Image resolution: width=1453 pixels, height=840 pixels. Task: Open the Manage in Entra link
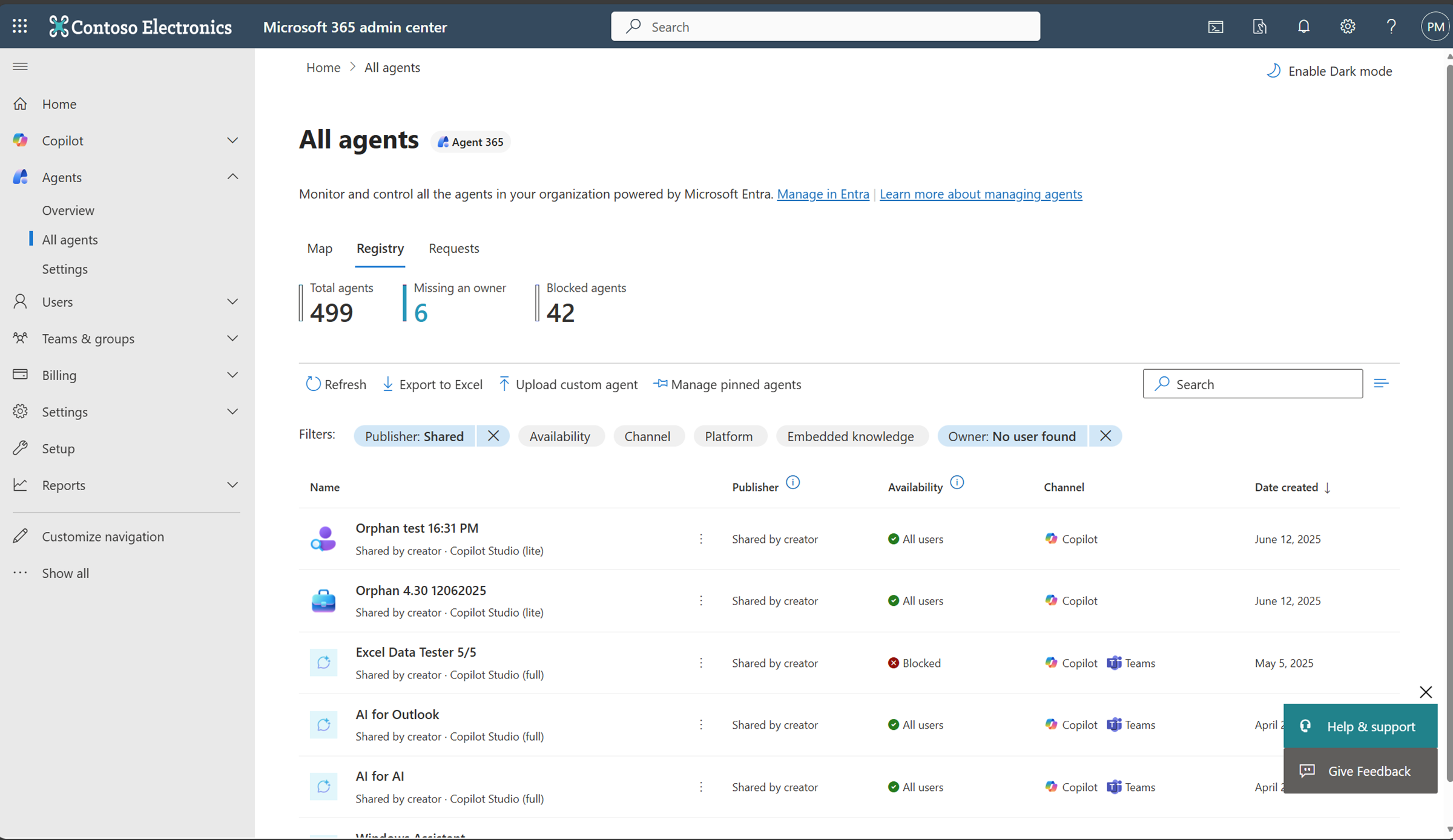pyautogui.click(x=823, y=194)
